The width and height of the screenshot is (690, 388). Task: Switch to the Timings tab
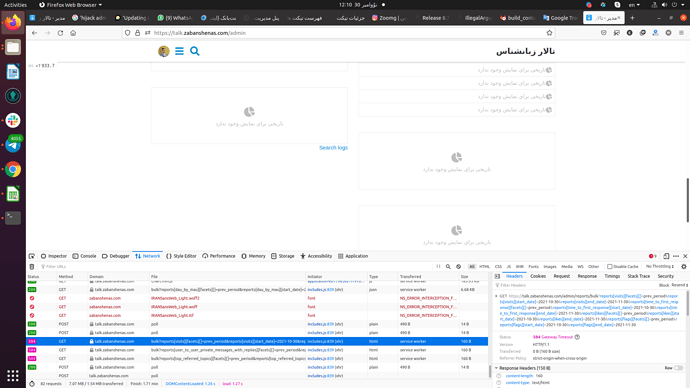pos(612,276)
